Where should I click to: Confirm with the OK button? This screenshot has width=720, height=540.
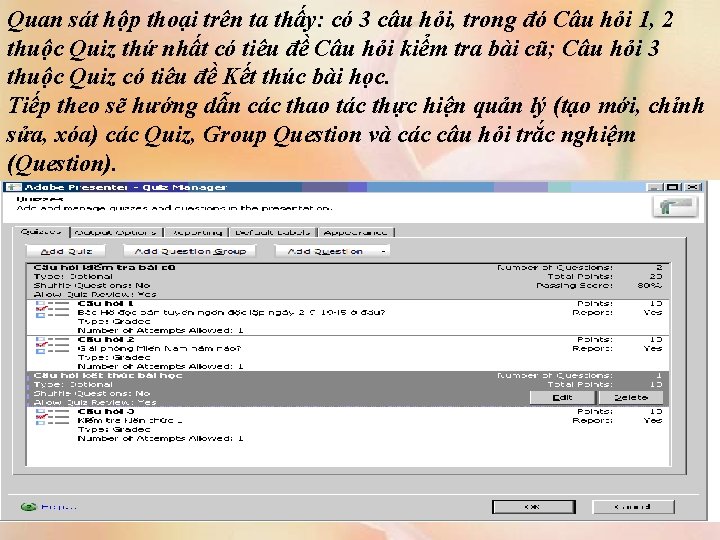click(x=533, y=507)
